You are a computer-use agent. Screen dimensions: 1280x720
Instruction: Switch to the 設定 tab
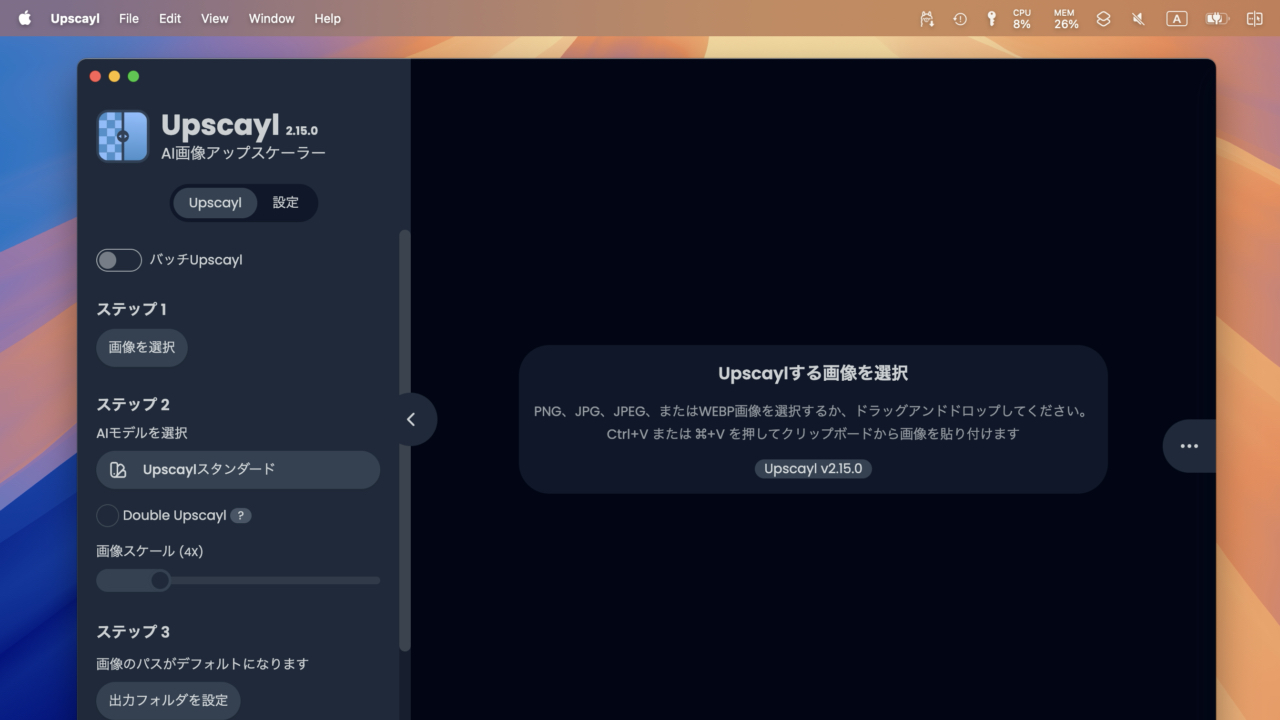286,203
